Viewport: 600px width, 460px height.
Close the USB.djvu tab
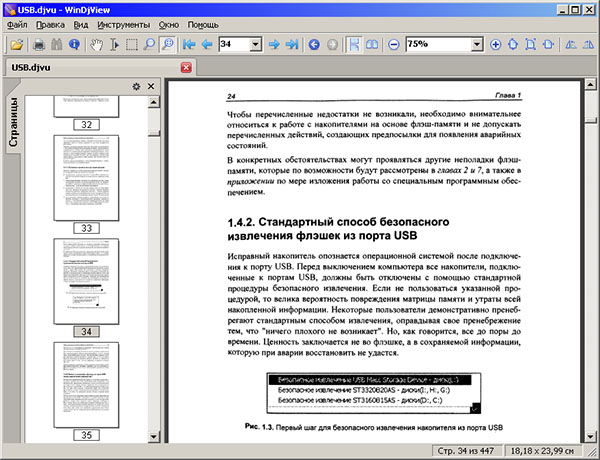(x=186, y=67)
